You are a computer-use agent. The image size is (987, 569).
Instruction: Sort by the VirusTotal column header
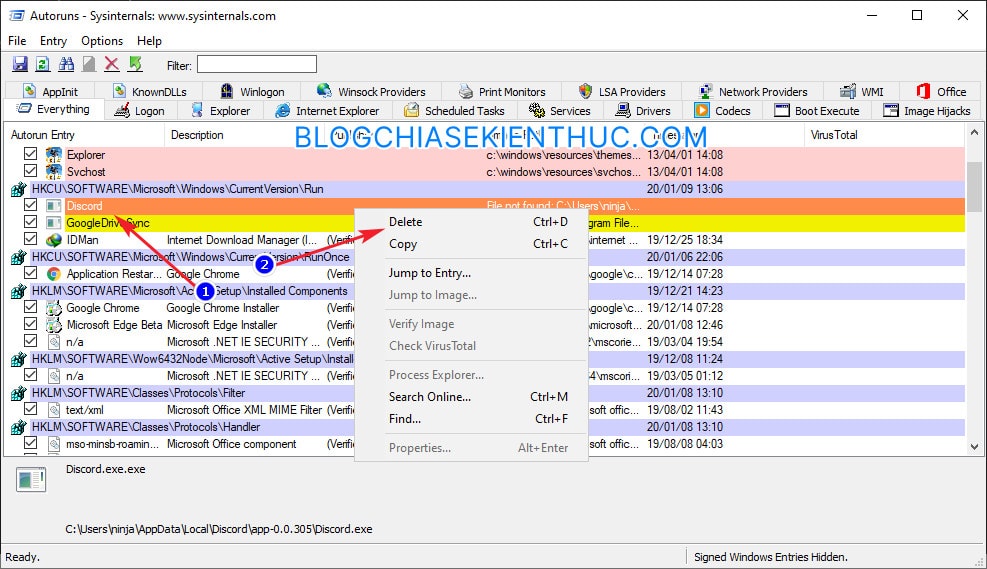coord(884,135)
